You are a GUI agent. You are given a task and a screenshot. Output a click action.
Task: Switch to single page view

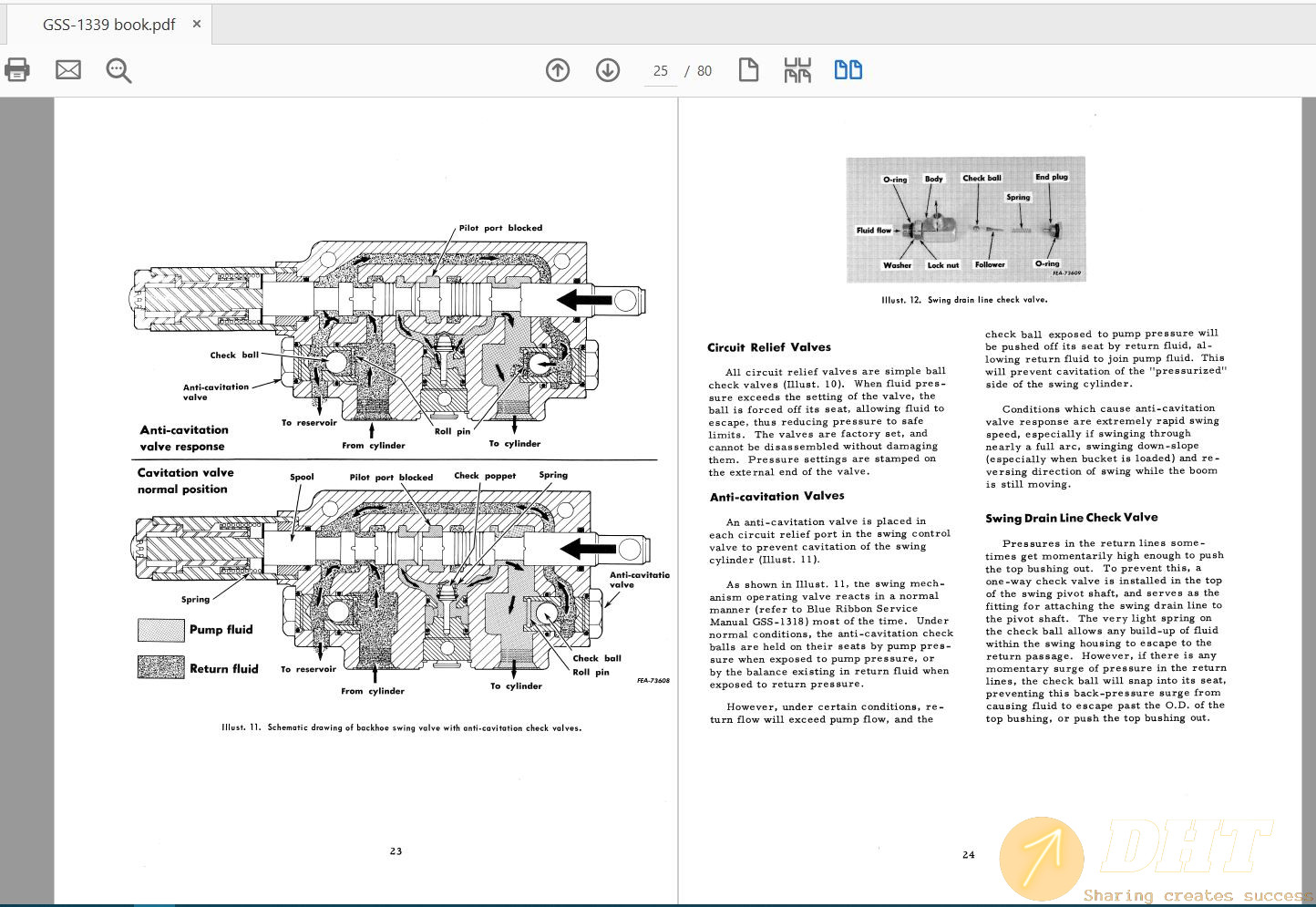[748, 70]
